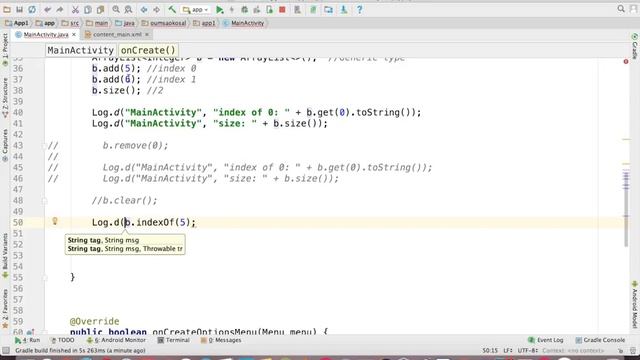640x360 pixels.
Task: Copy selection with copy icon
Action: 87,9
